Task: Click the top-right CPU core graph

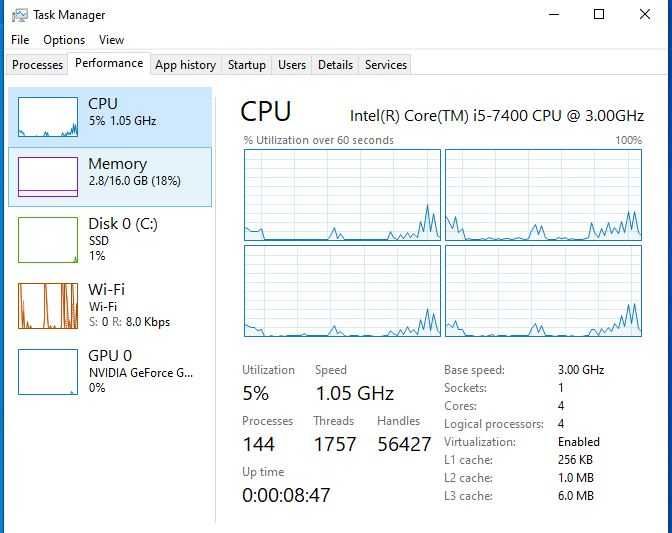Action: (543, 195)
